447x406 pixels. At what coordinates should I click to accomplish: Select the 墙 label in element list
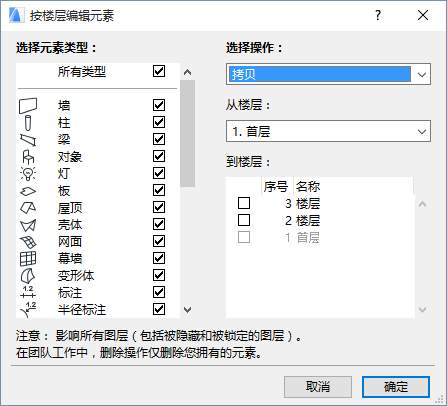click(64, 106)
